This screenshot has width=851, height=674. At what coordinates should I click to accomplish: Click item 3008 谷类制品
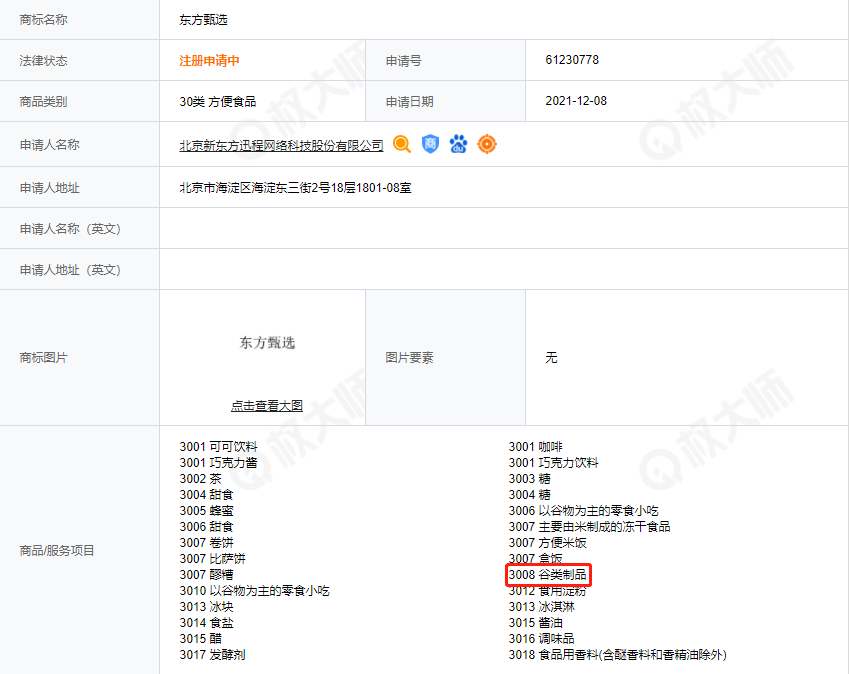point(547,575)
